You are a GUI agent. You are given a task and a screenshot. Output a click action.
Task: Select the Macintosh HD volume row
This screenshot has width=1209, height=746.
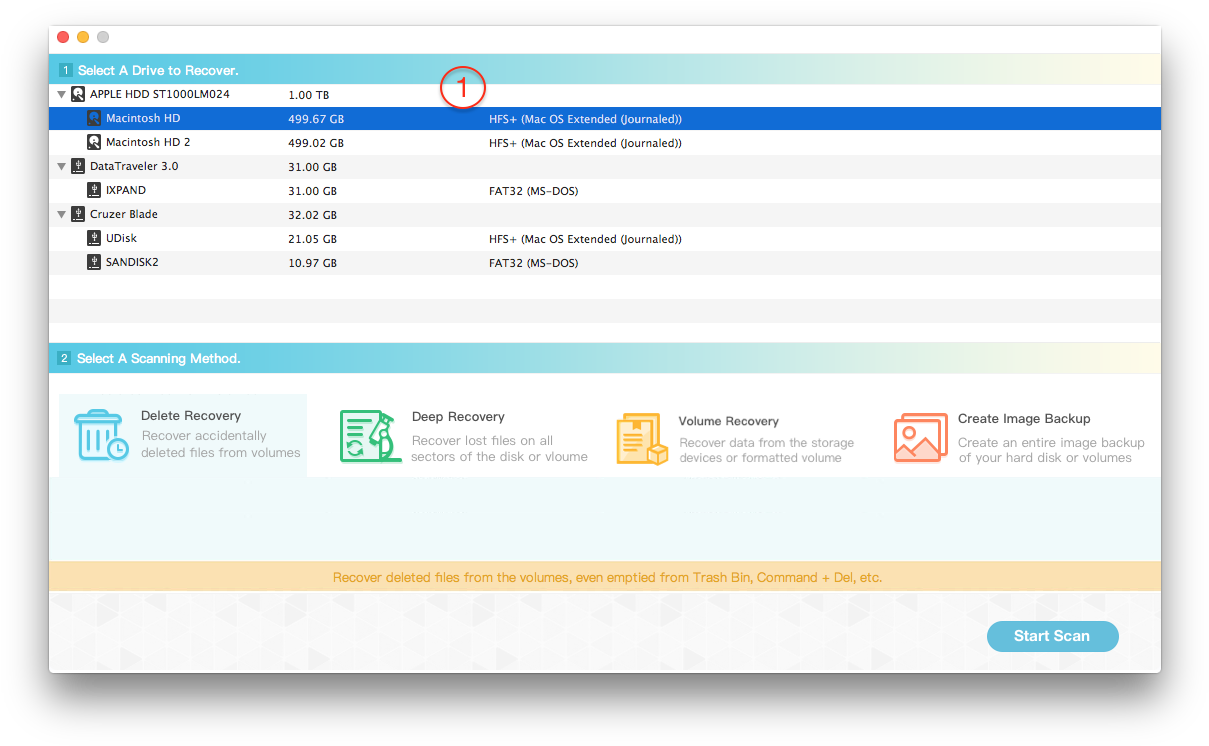click(x=605, y=118)
